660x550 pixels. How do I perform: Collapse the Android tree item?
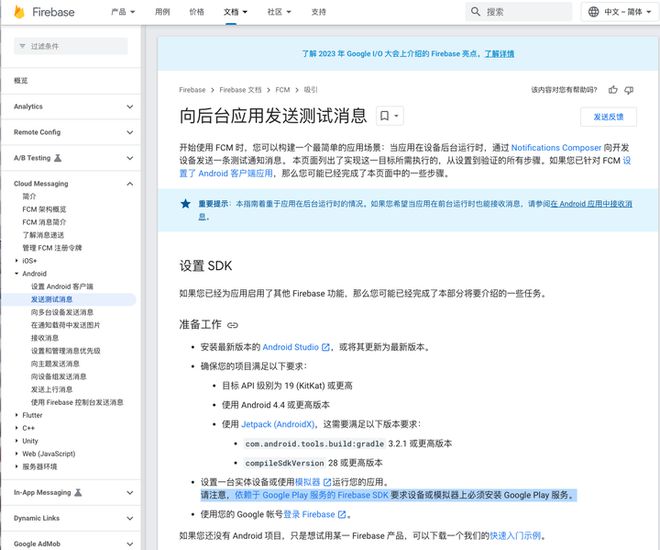coord(16,274)
